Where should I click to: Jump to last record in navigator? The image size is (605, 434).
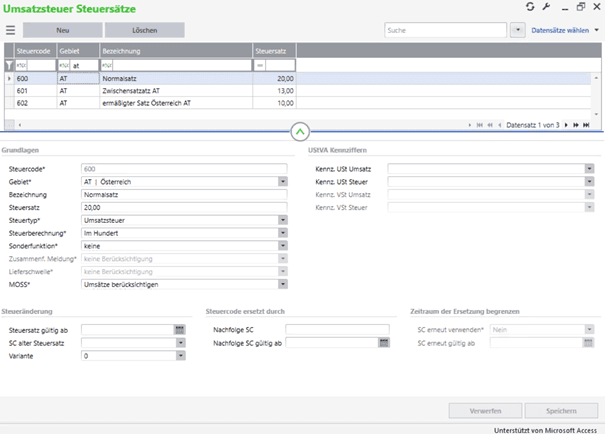(586, 125)
